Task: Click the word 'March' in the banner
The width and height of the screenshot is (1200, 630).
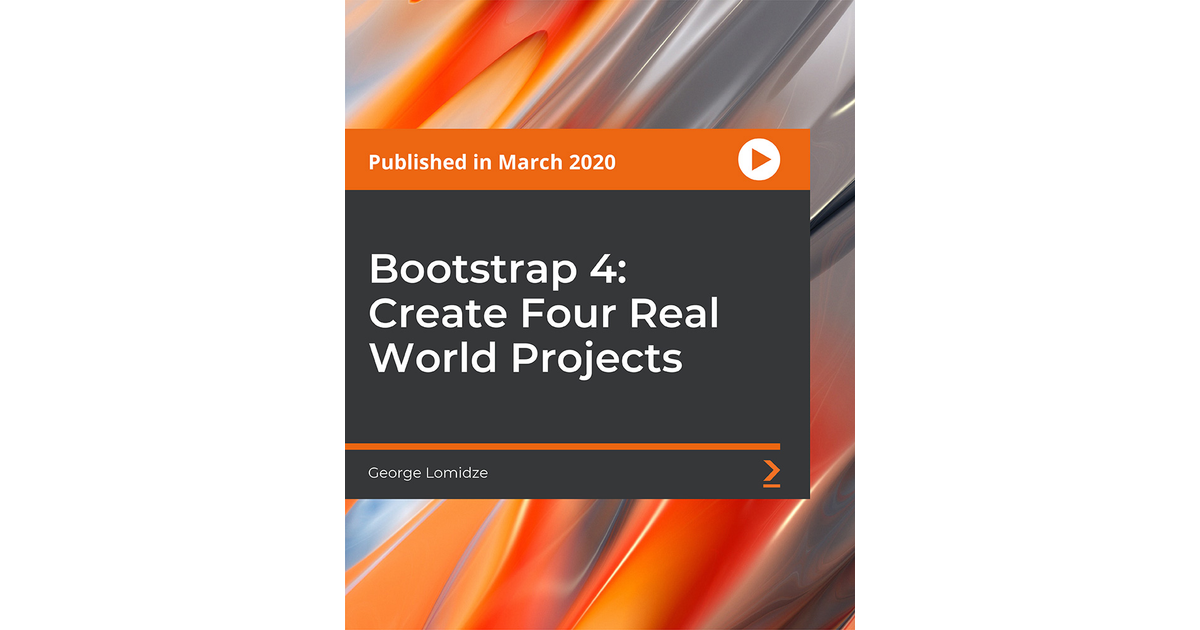Action: click(x=531, y=162)
